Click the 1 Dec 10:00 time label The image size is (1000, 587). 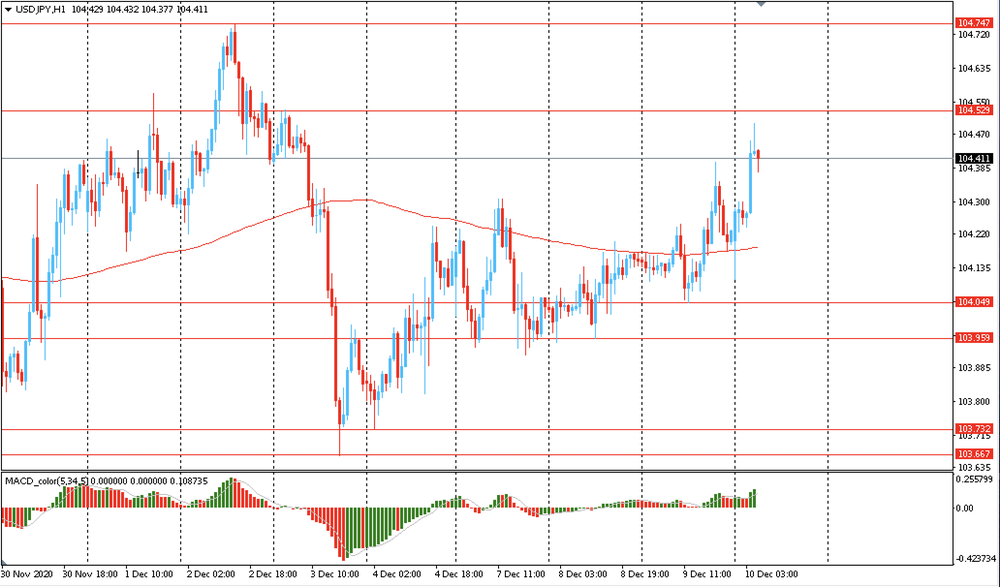click(x=150, y=574)
